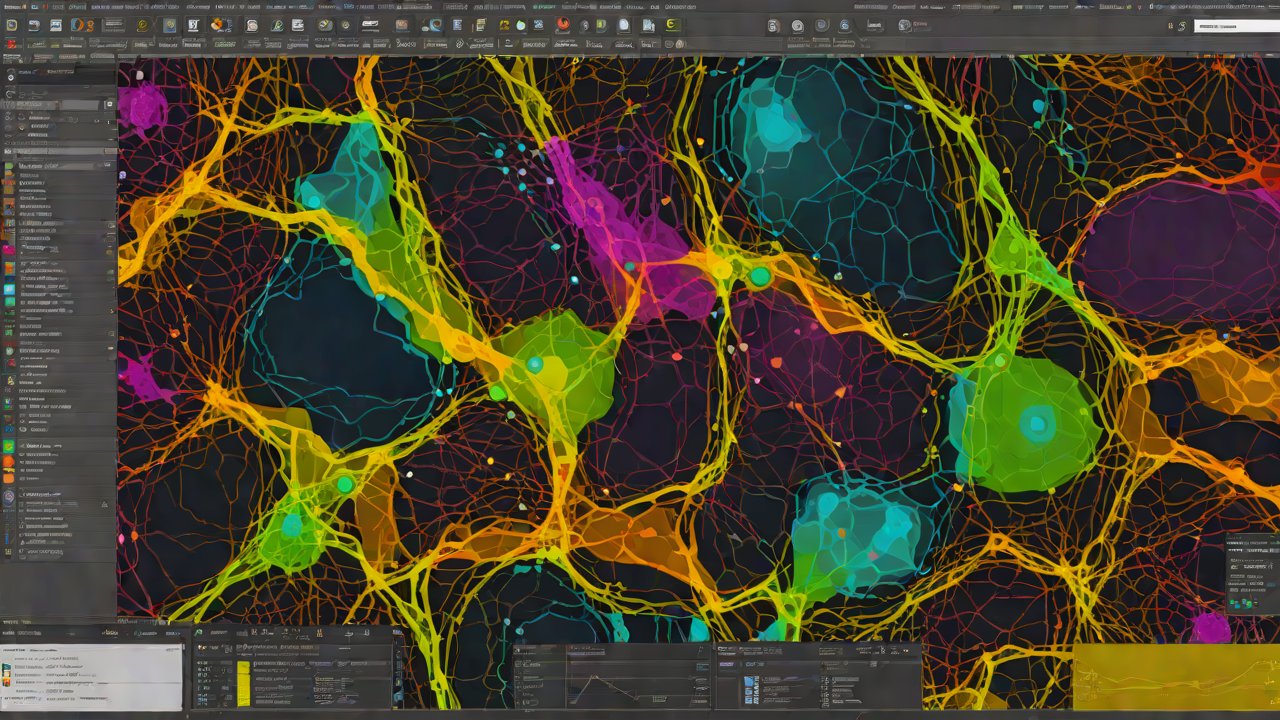Toggle the teal squares in small right panel
Image resolution: width=1280 pixels, height=720 pixels.
pos(1241,603)
